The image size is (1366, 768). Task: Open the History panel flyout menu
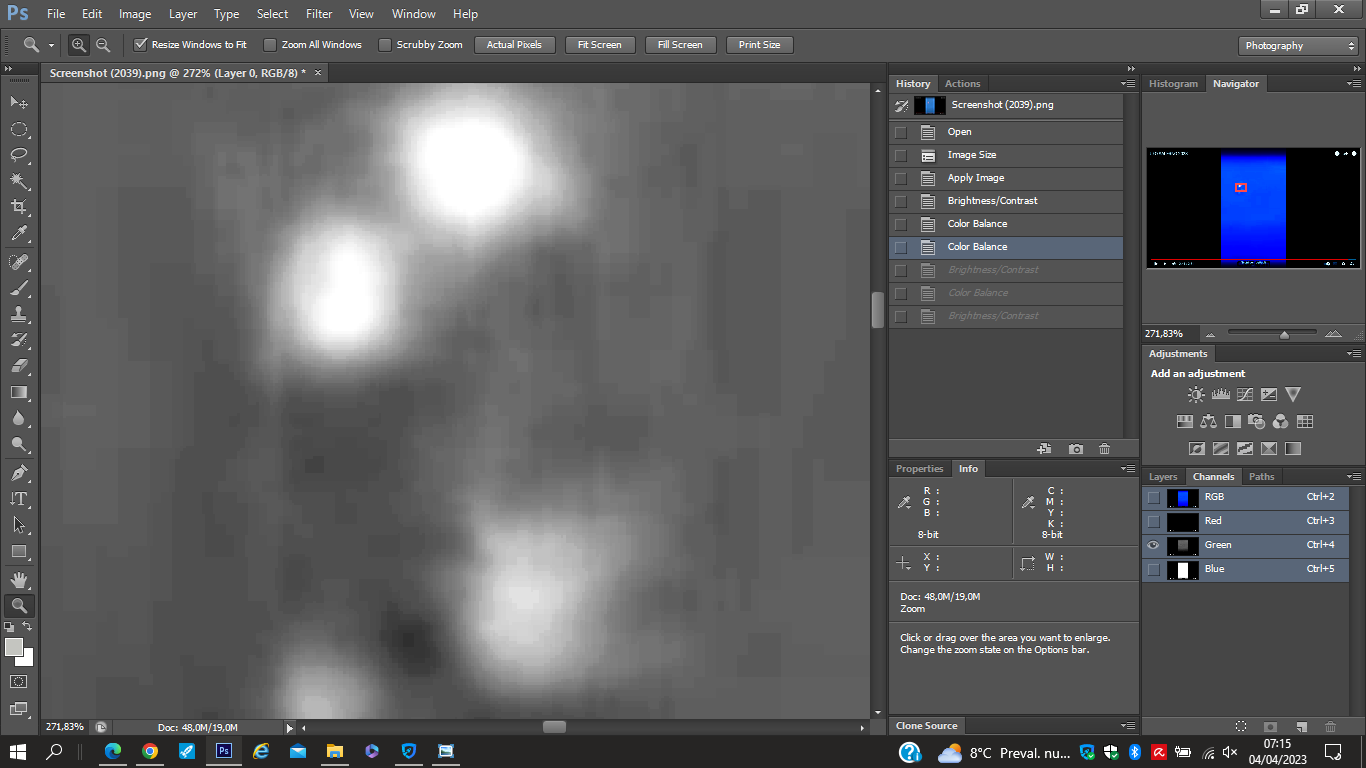click(x=1128, y=84)
